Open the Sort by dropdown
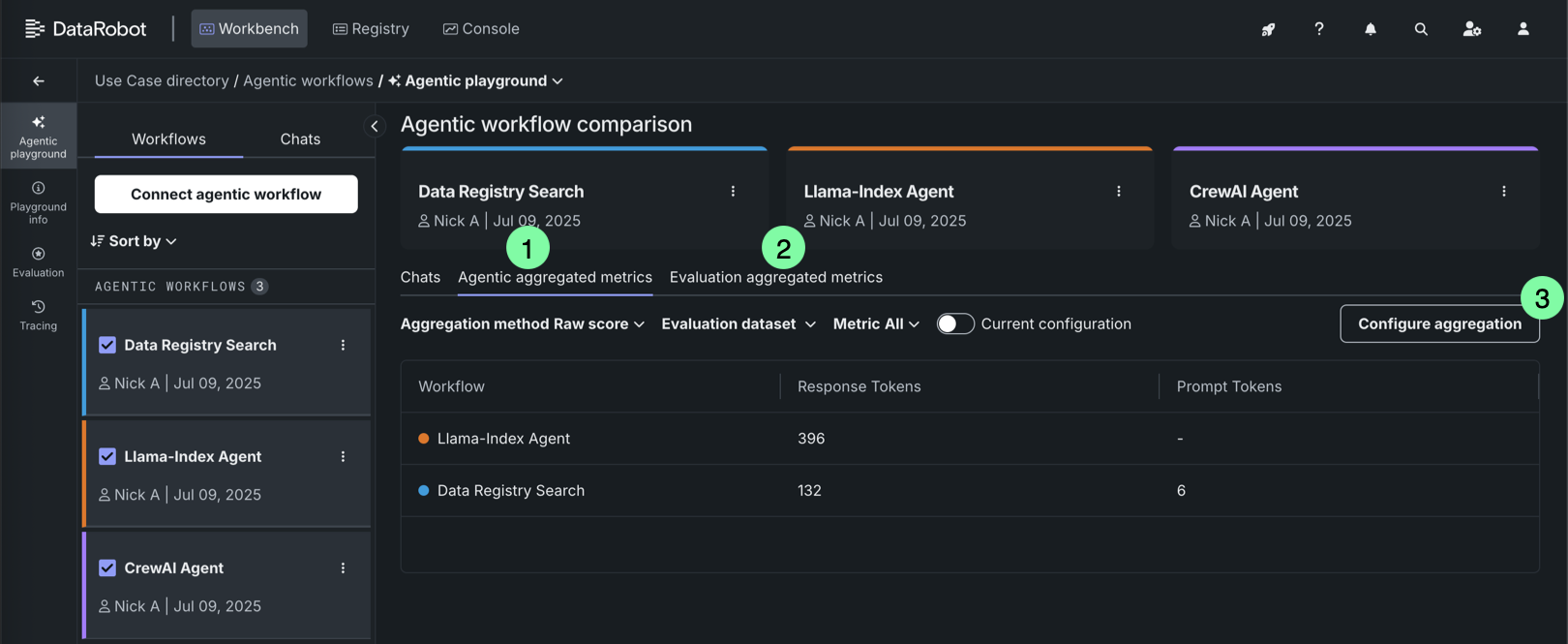Screen dimensions: 1568x644 click(135, 241)
